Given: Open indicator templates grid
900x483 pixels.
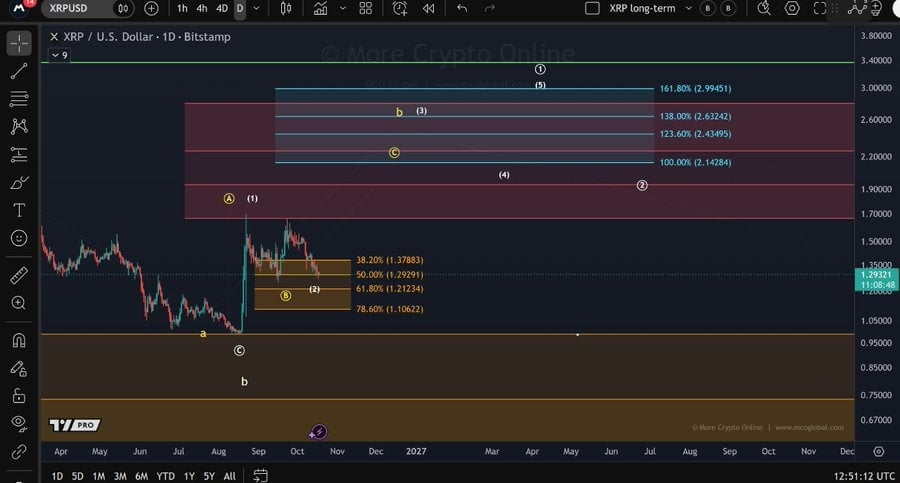Looking at the screenshot, I should [366, 9].
